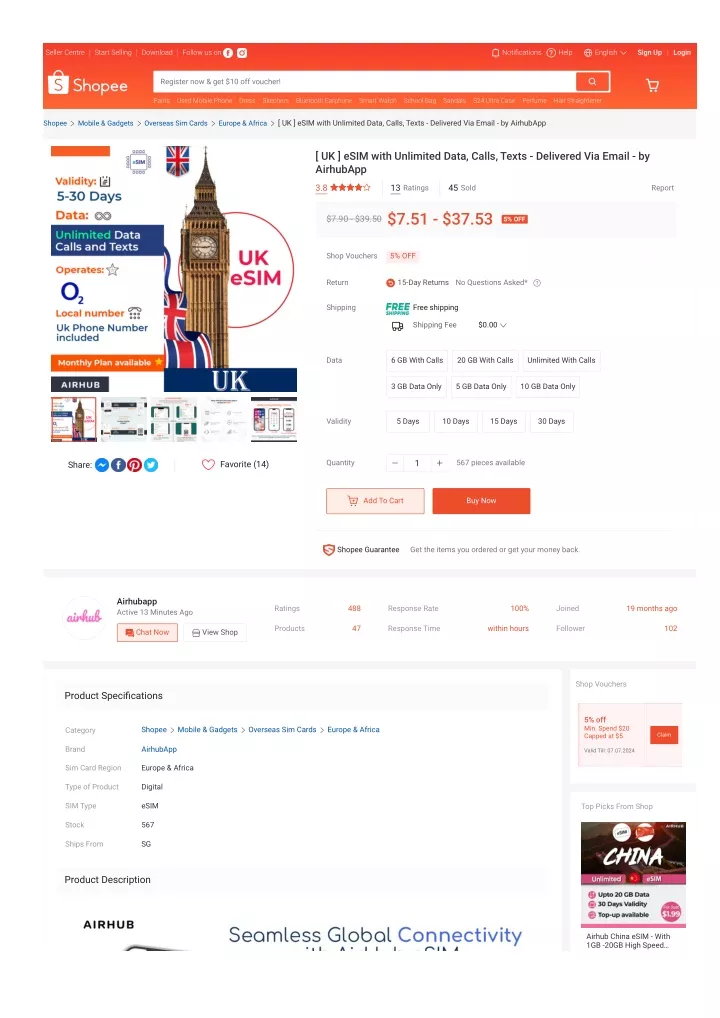Screen dimensions: 720x1018
Task: Open the English language dropdown
Action: 605,53
